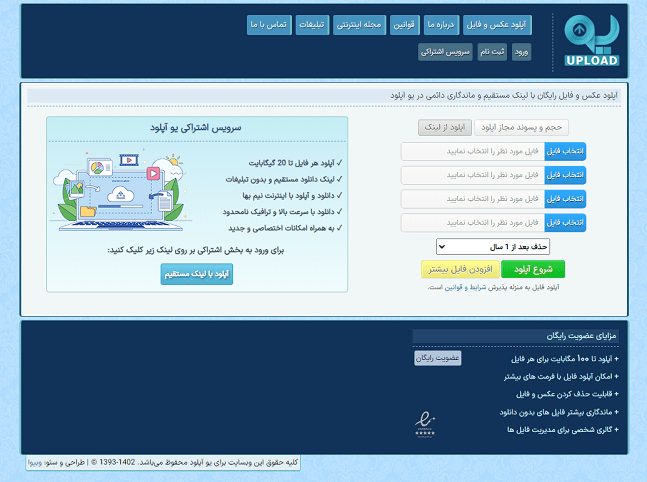Click the text 'لینک دانلود مستقیم و بدون تبلیغات'
The image size is (647, 482).
pyautogui.click(x=280, y=179)
